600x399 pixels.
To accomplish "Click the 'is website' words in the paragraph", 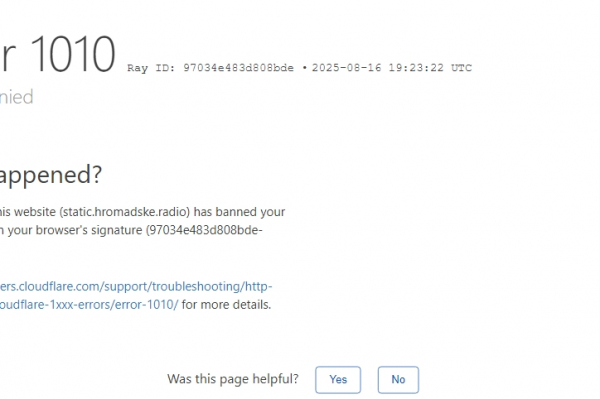I will point(28,212).
